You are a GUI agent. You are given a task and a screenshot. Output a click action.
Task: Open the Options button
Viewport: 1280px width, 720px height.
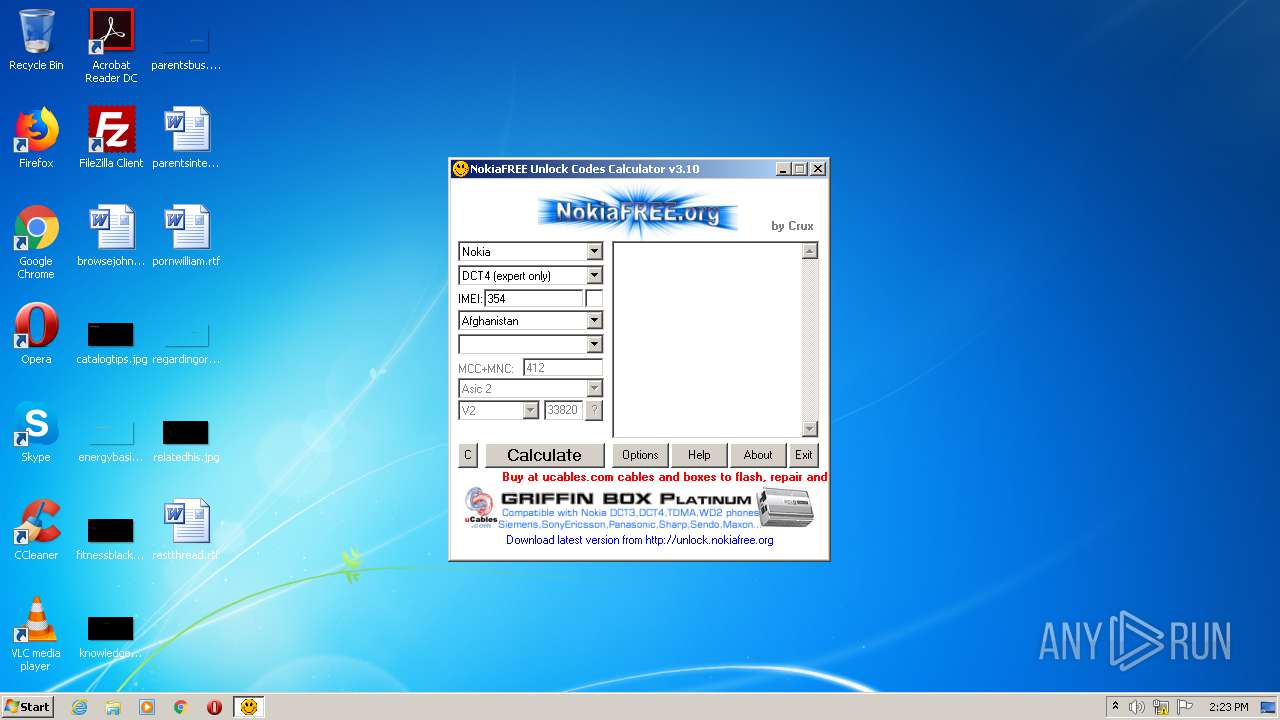coord(640,455)
